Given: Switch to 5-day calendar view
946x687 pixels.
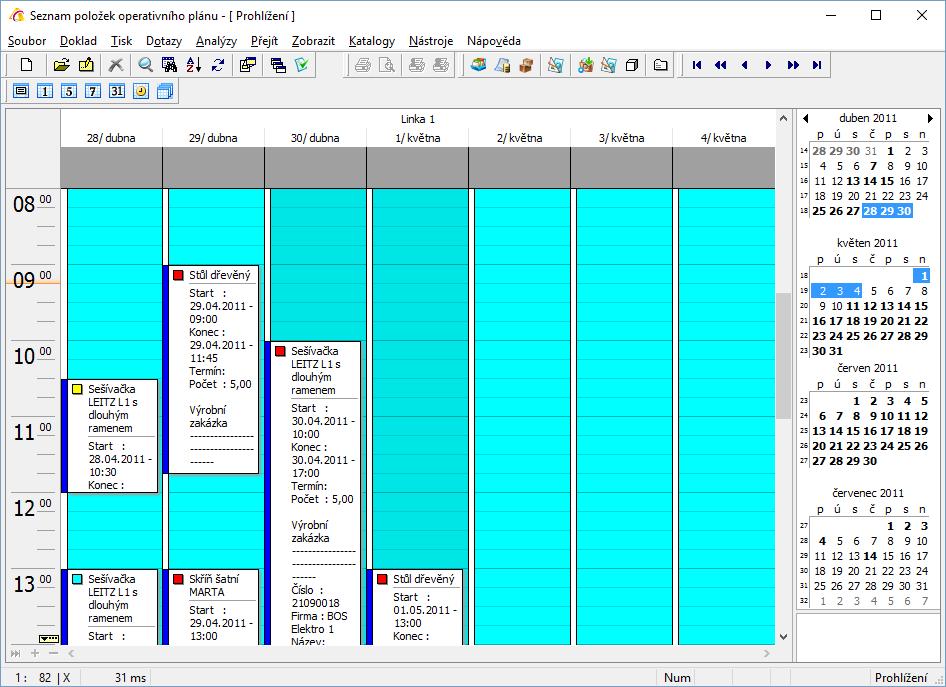Looking at the screenshot, I should pos(69,91).
